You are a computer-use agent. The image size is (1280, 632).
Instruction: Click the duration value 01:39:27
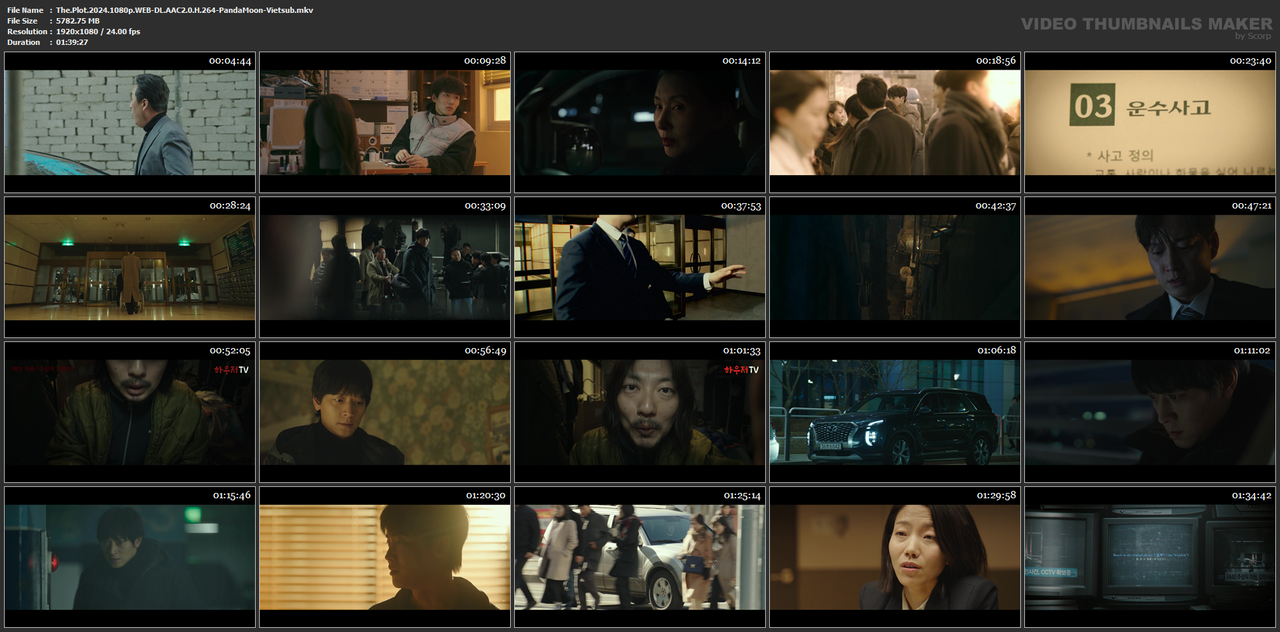click(x=72, y=42)
